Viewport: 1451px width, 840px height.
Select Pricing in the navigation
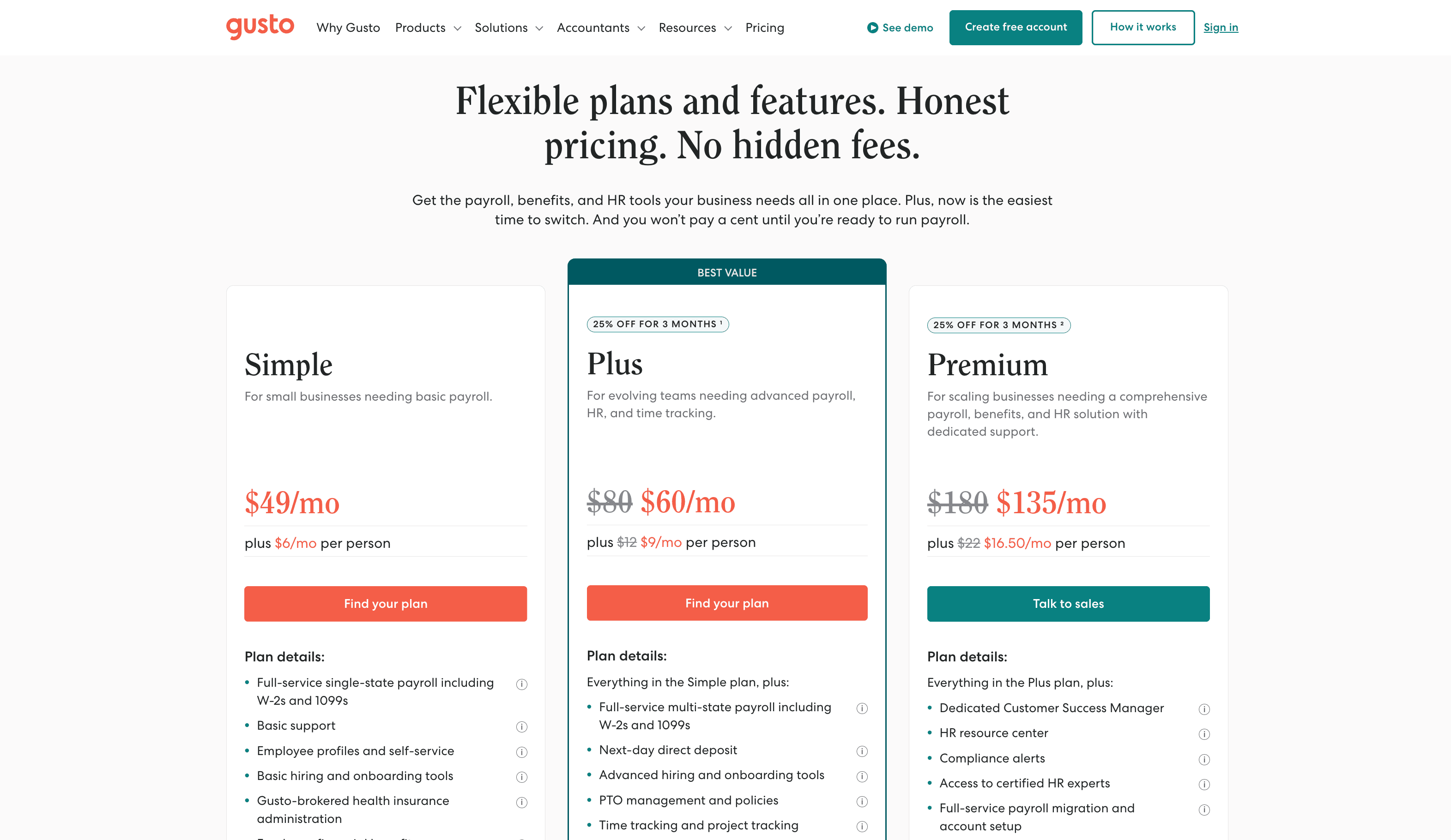pyautogui.click(x=765, y=28)
